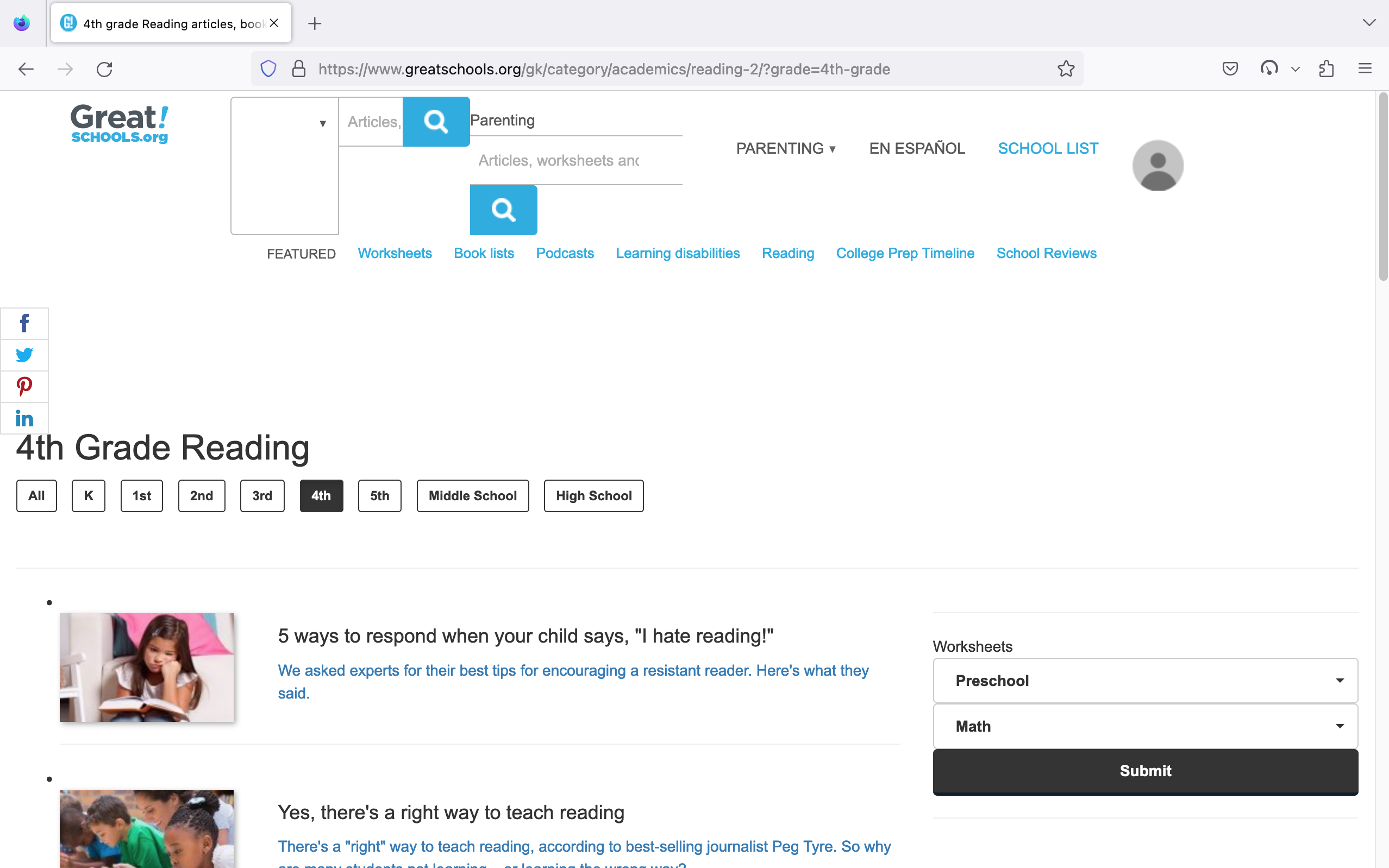
Task: Open the tracking protection shield
Action: pyautogui.click(x=267, y=68)
